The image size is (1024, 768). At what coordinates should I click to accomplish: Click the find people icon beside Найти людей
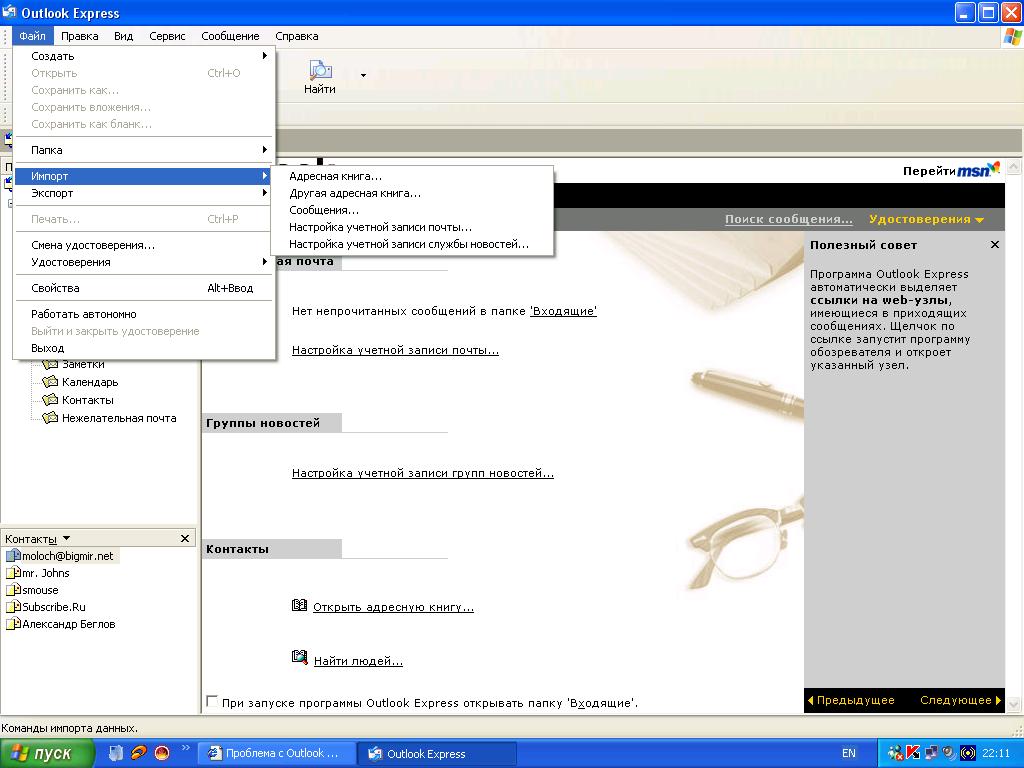[x=299, y=659]
